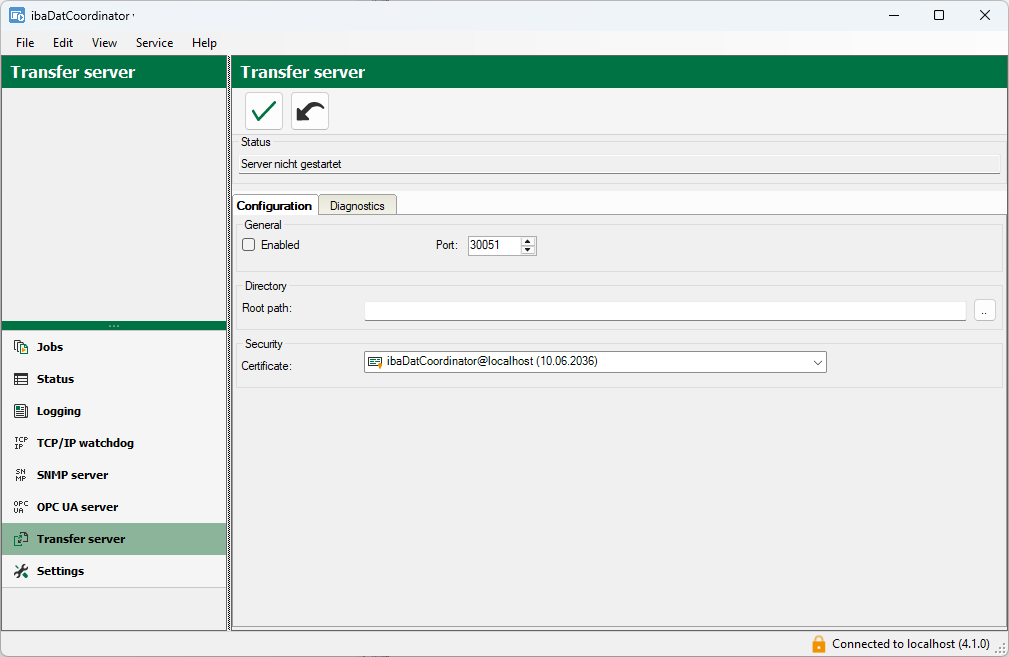
Task: Enable the Transfer server checkbox
Action: tap(248, 245)
